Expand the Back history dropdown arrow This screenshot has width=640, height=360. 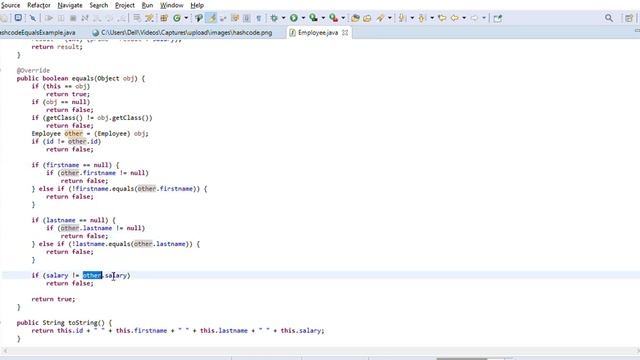[x=464, y=18]
